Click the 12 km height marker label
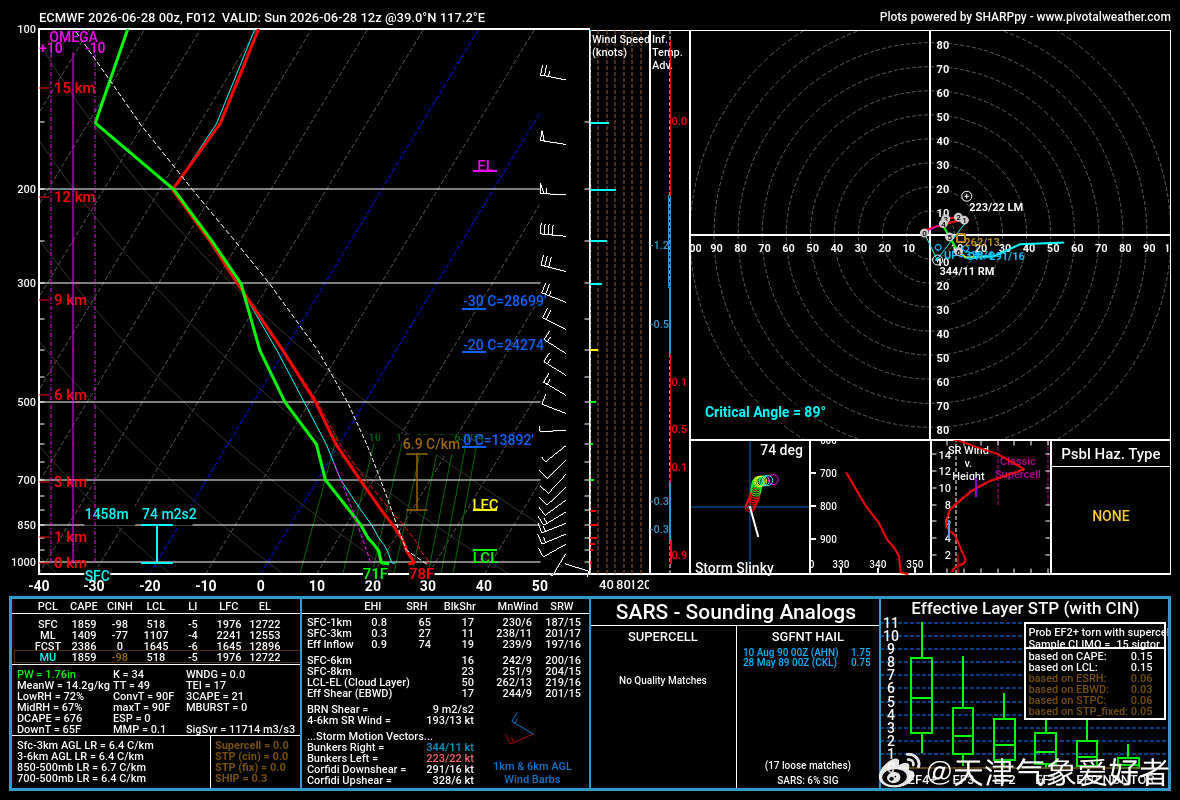This screenshot has height=800, width=1180. [x=75, y=197]
